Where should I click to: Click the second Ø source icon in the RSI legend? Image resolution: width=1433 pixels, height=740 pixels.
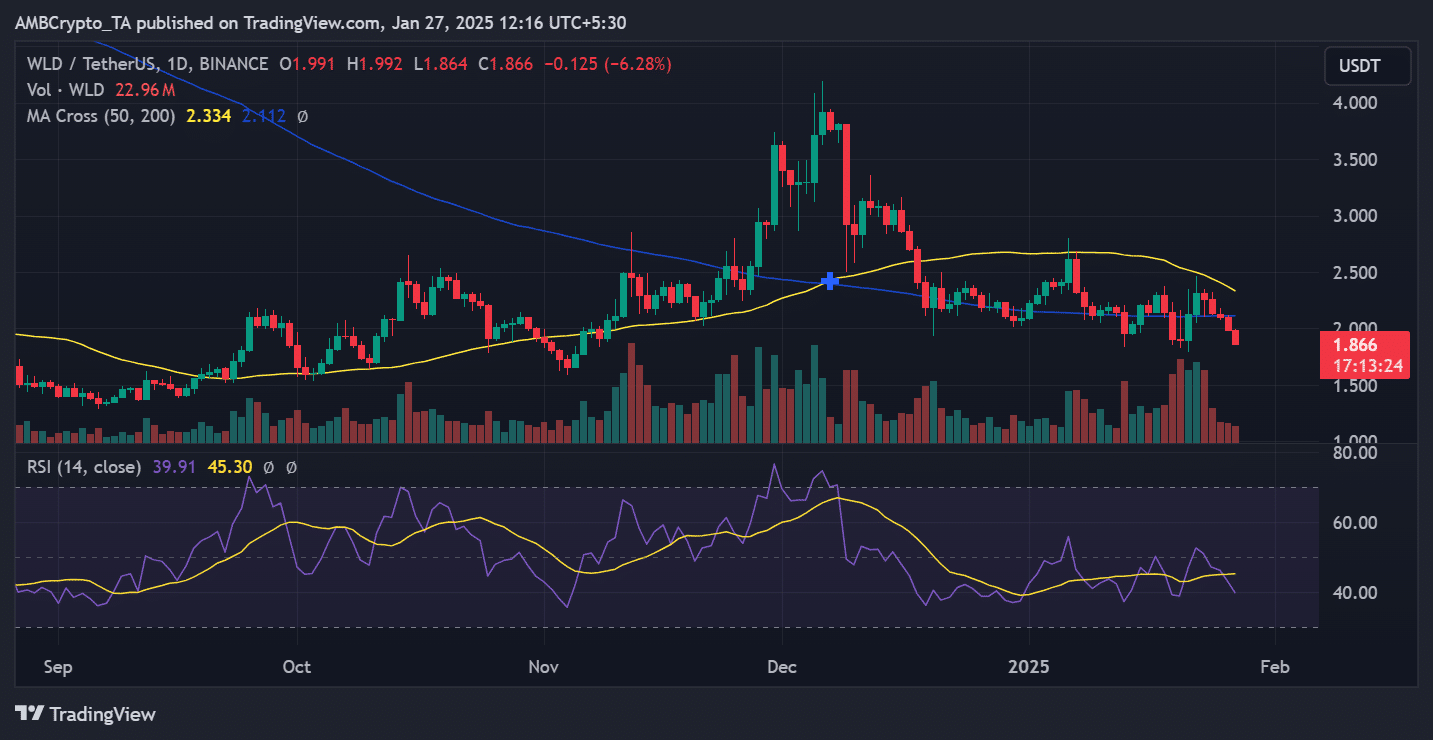(291, 466)
